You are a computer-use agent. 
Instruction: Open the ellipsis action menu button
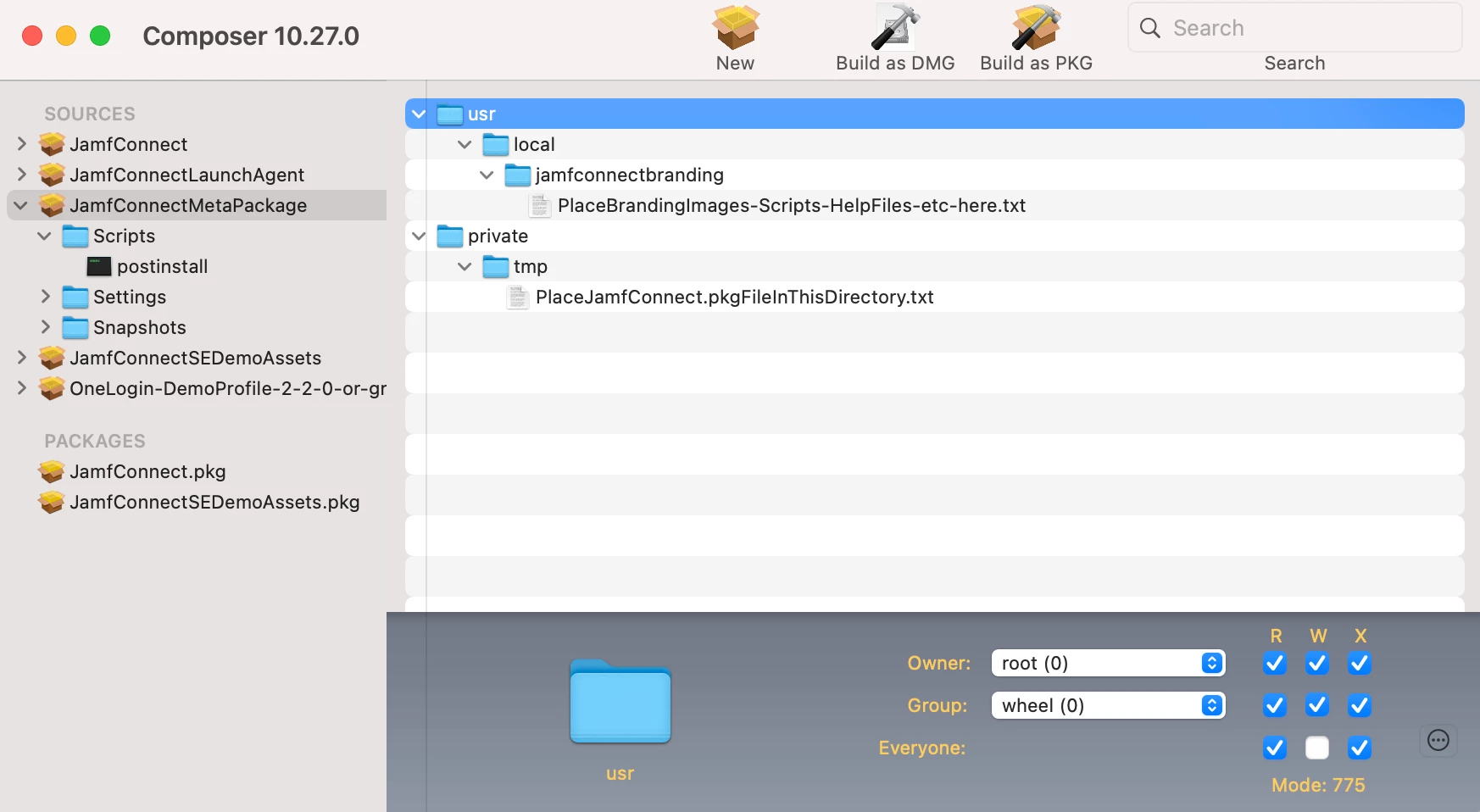pos(1438,740)
